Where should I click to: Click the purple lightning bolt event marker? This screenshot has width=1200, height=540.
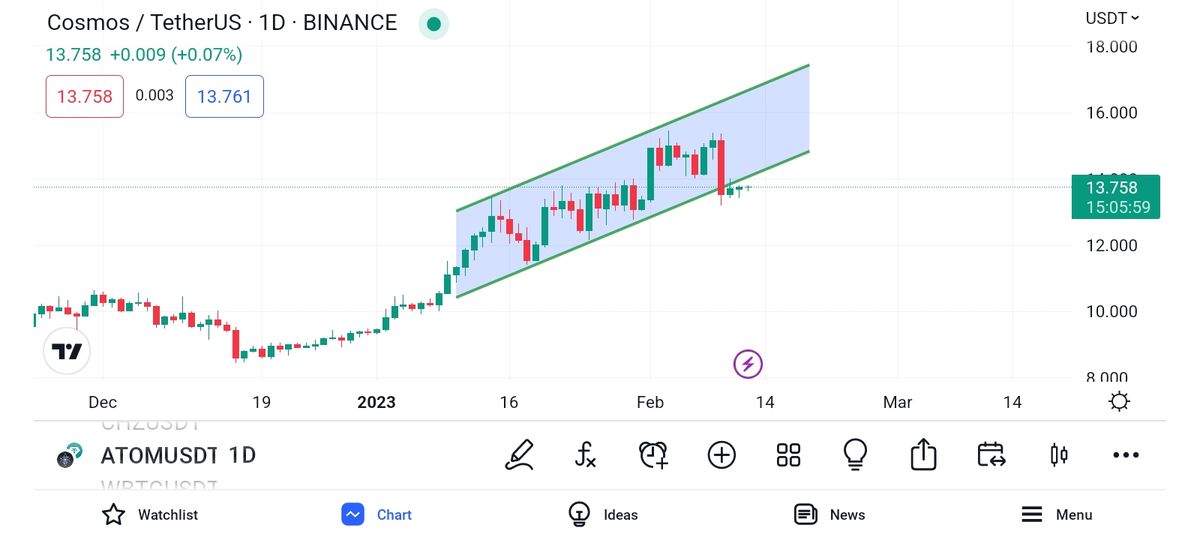pos(748,364)
